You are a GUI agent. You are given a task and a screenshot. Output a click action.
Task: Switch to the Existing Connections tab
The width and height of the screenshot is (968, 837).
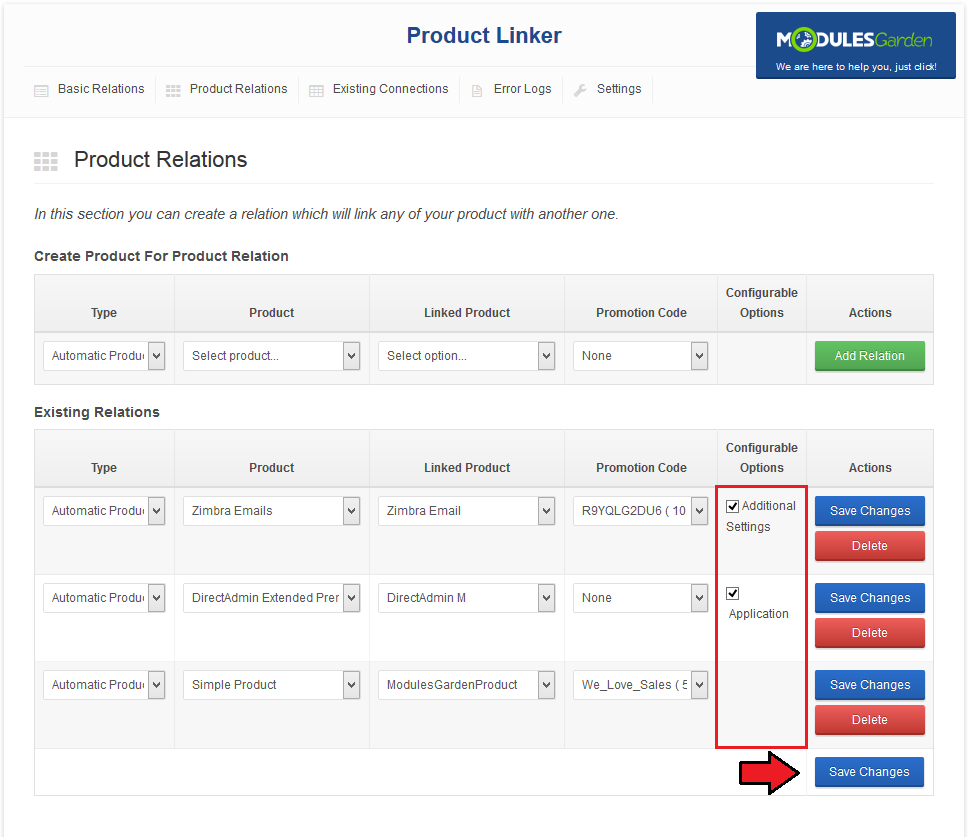tap(390, 89)
